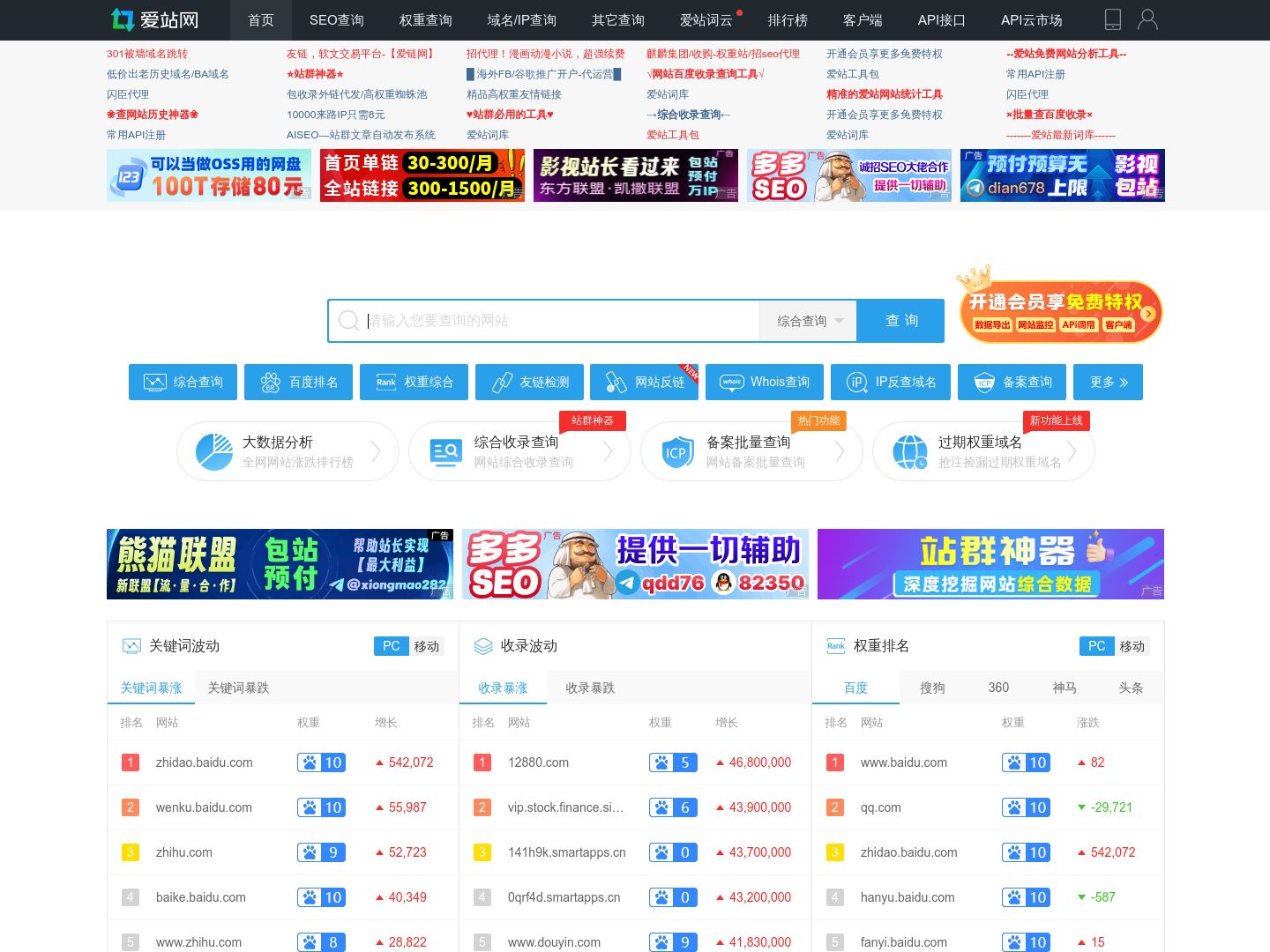Click the weight badge for 12880.com
The width and height of the screenshot is (1270, 952).
click(673, 762)
